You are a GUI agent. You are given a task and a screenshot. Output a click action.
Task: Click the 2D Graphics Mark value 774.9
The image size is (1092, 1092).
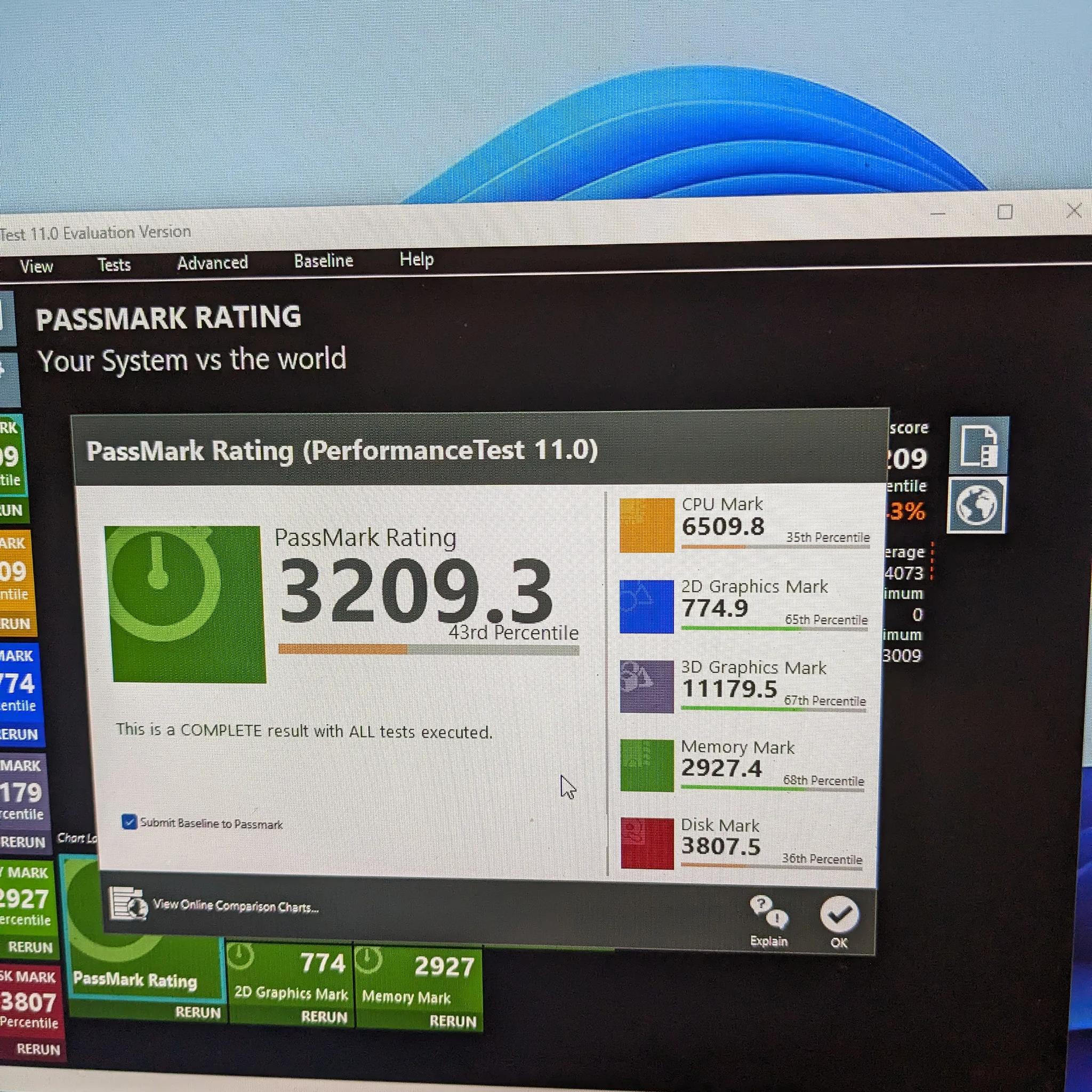(714, 608)
